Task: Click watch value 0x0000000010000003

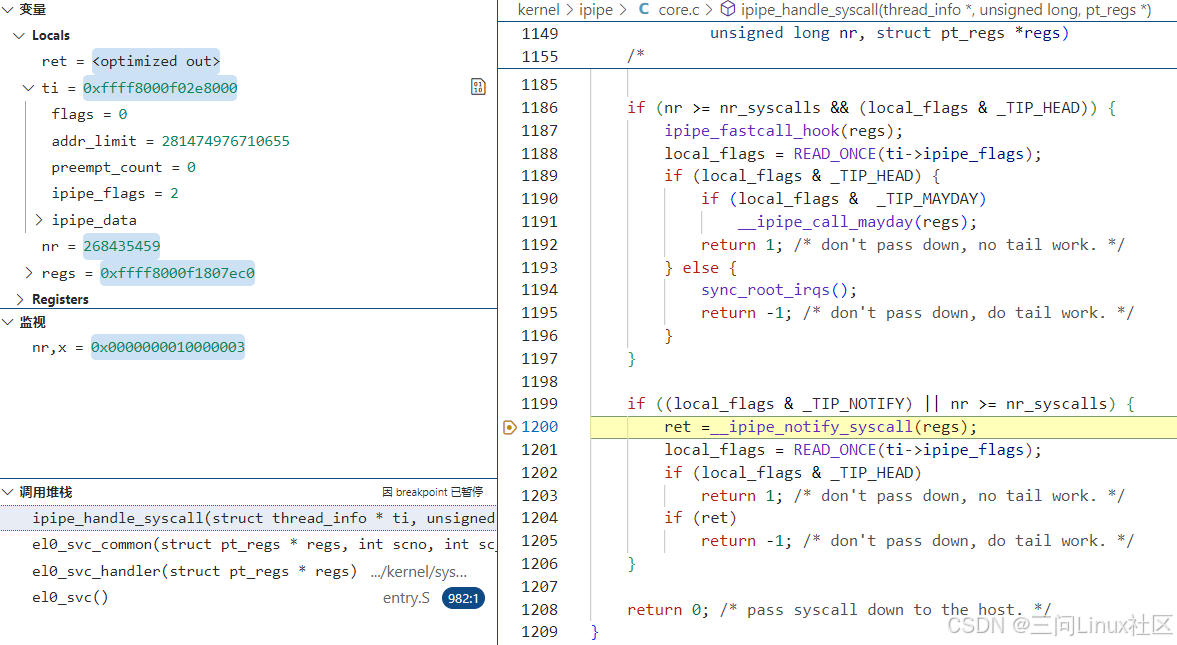Action: point(168,347)
